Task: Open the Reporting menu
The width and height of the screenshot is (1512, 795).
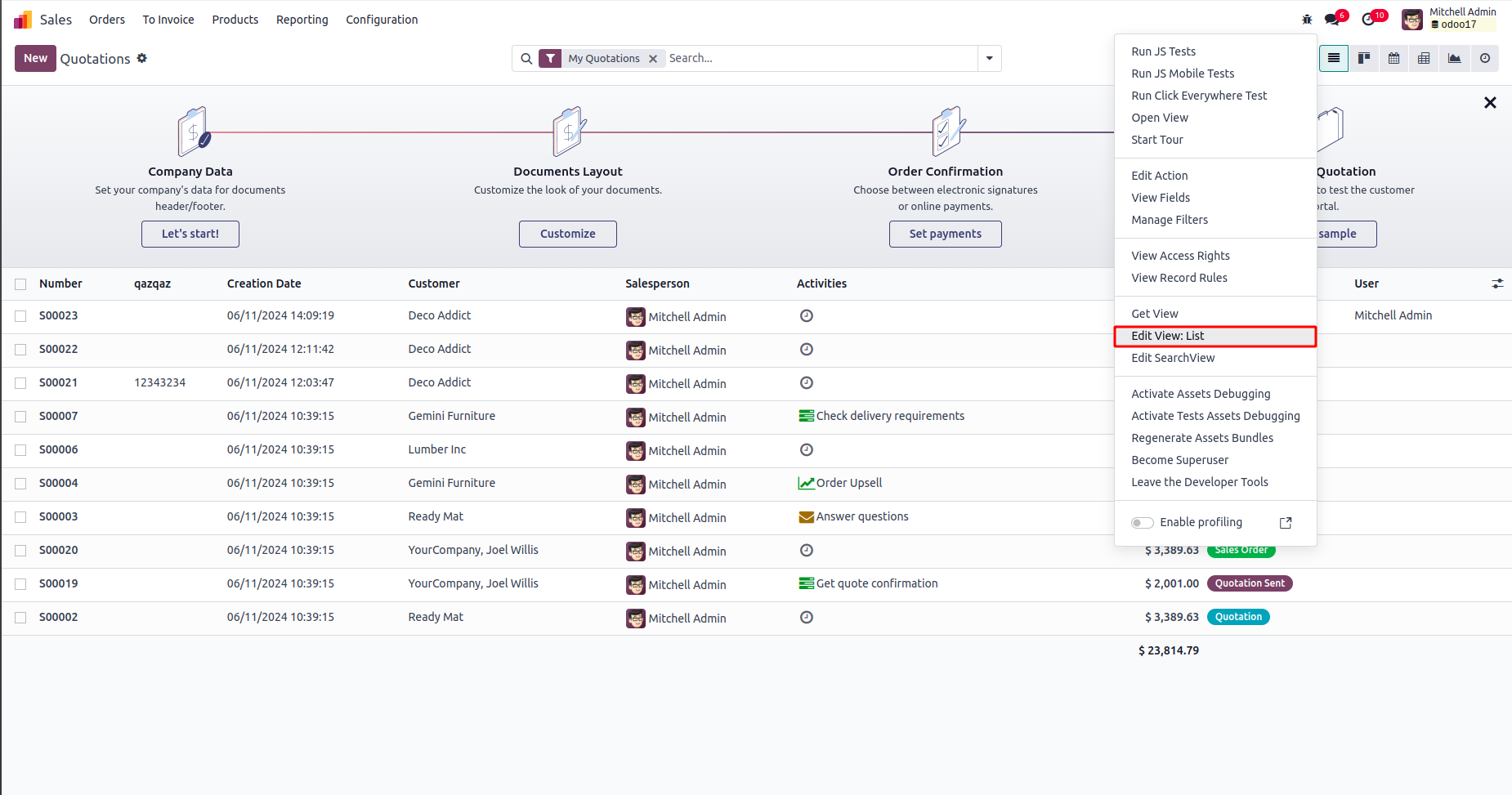Action: pyautogui.click(x=302, y=20)
